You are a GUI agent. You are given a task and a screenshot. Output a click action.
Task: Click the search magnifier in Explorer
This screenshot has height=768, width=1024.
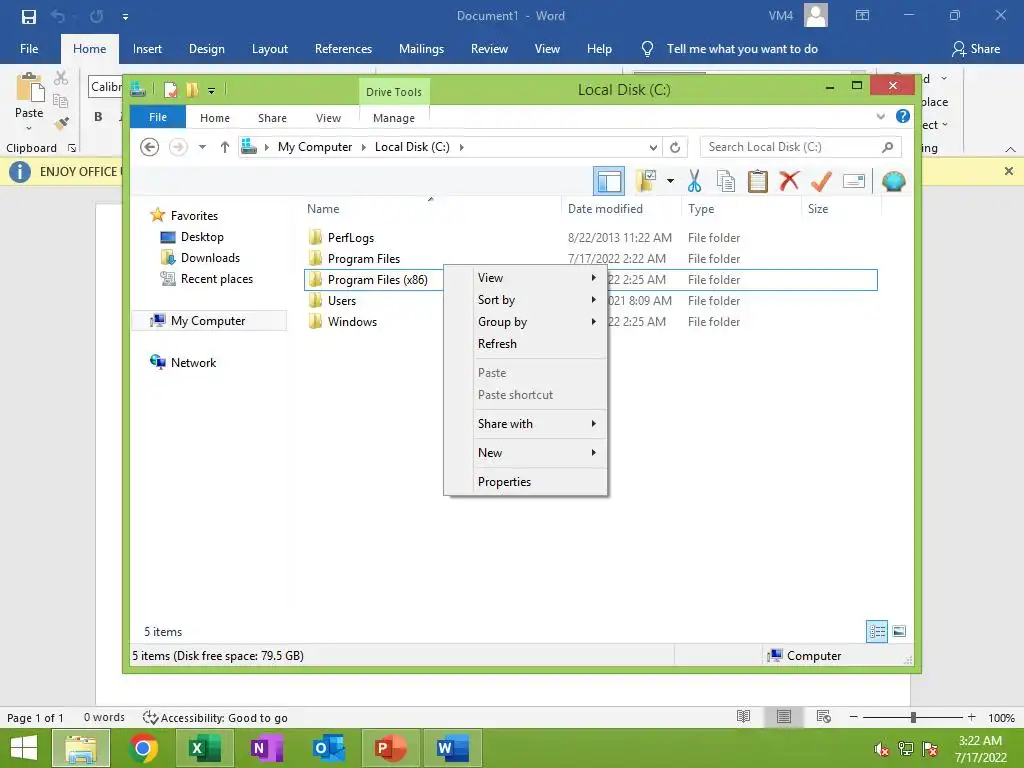[x=887, y=147]
